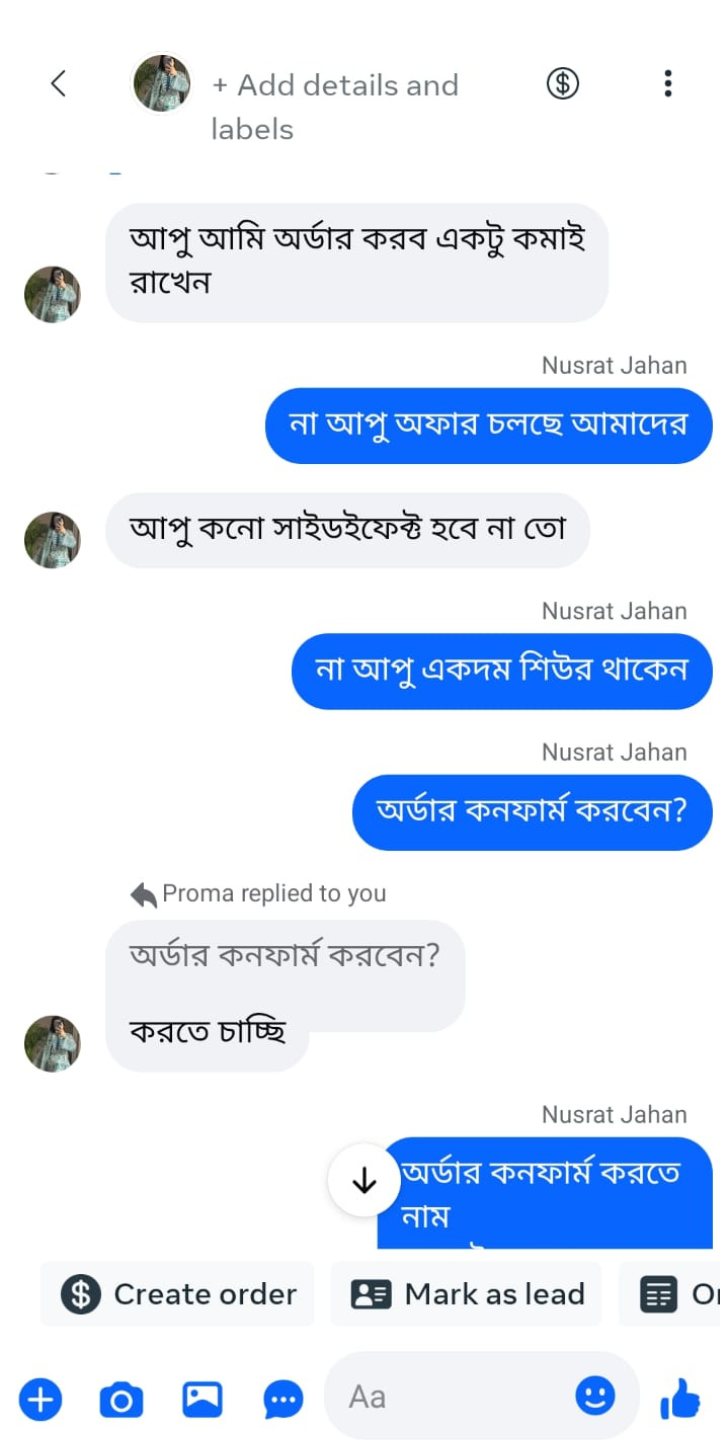Open the payments dollar icon in header

coord(562,84)
